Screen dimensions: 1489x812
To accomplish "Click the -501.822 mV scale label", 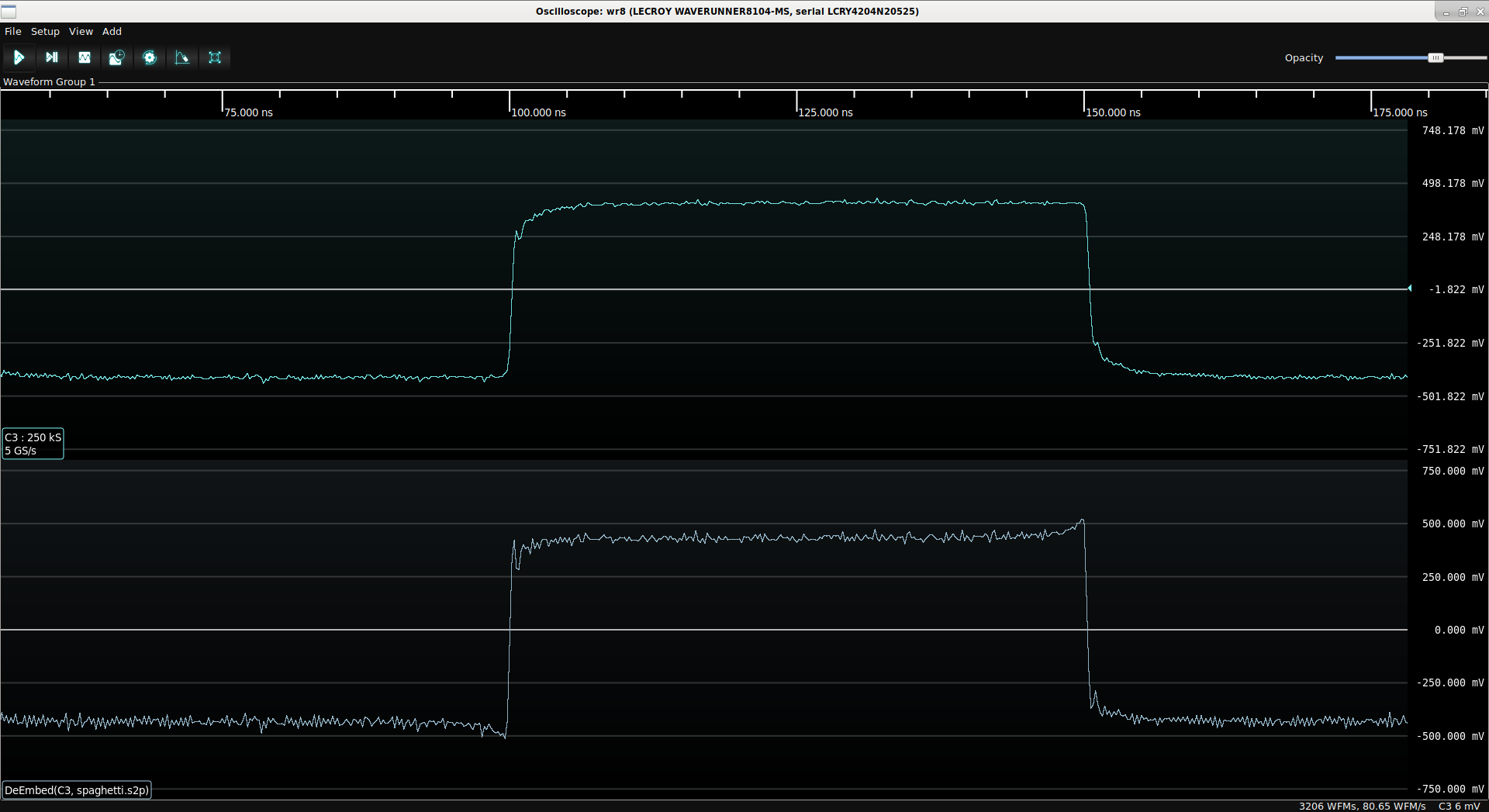I will click(1450, 396).
